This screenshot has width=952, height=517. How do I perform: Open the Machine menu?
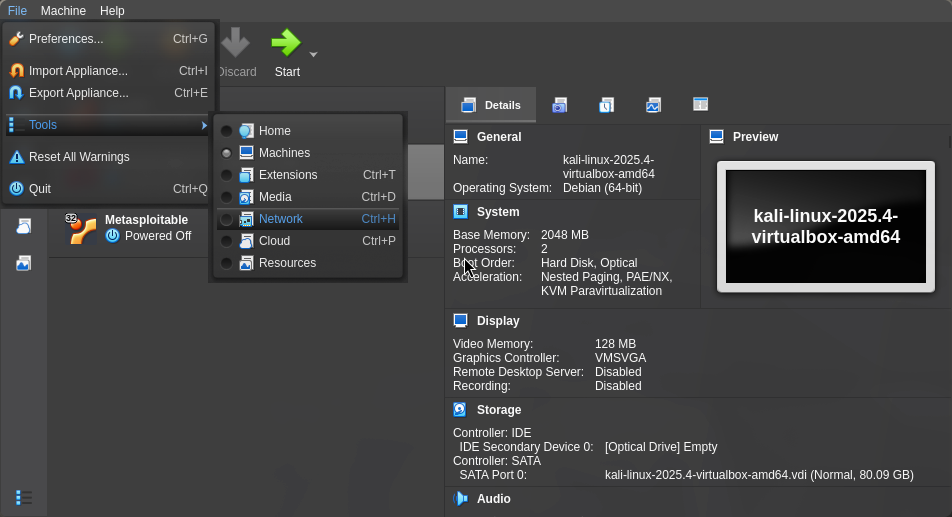pyautogui.click(x=63, y=11)
